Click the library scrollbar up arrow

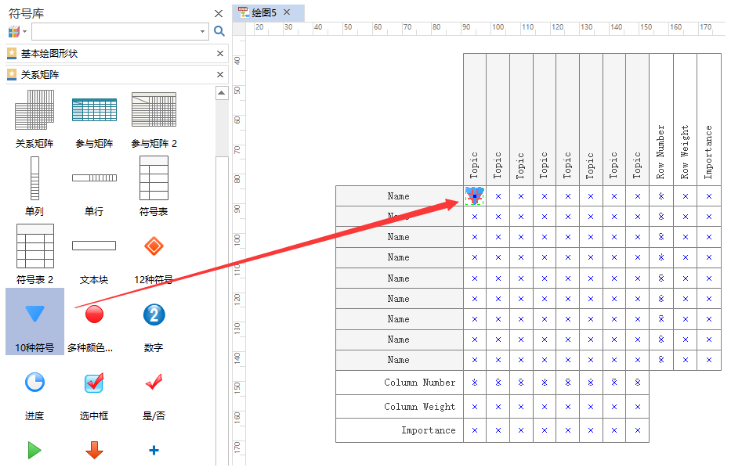222,93
